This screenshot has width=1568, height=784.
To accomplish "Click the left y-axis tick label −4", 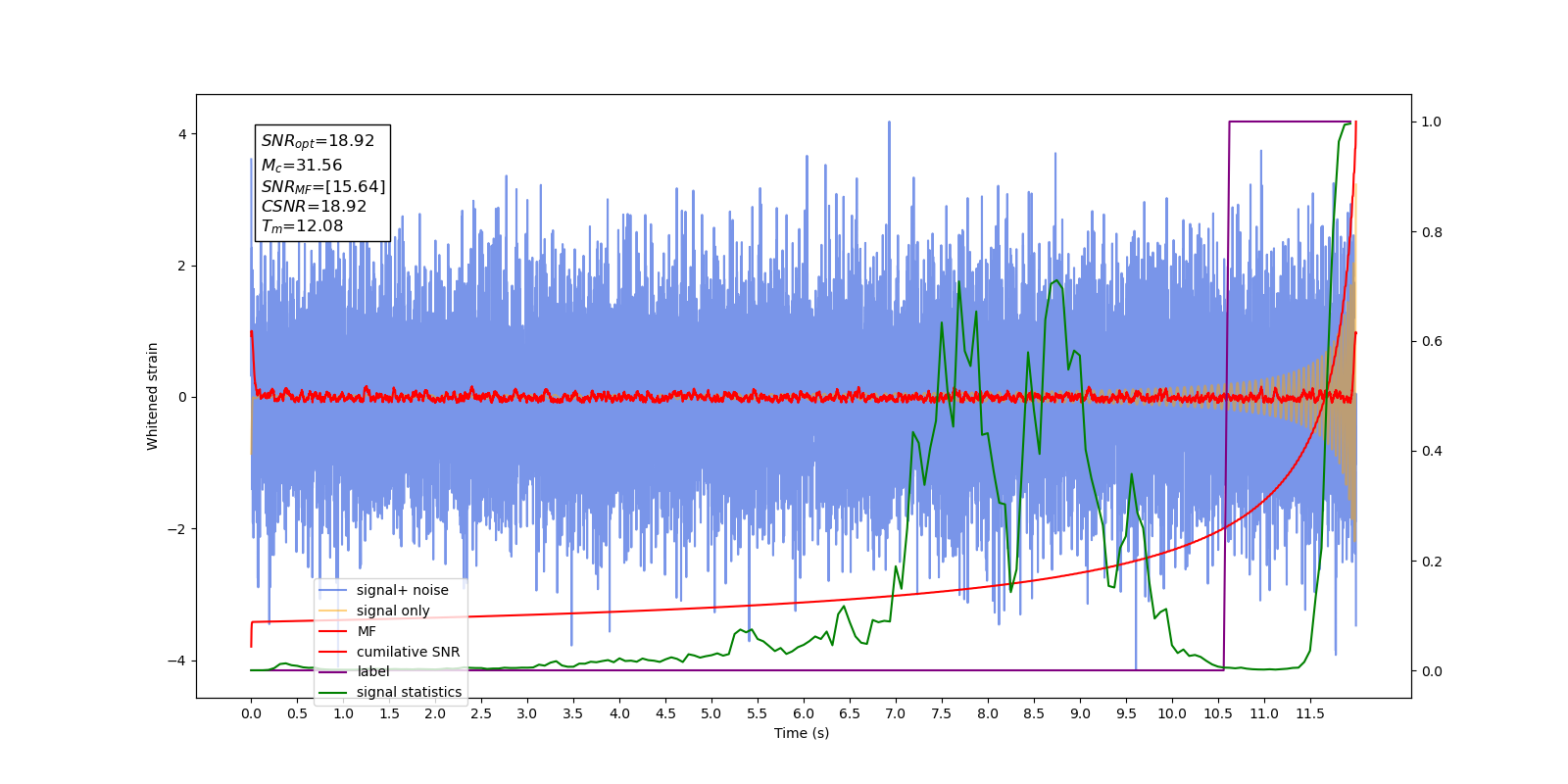I will tap(176, 661).
